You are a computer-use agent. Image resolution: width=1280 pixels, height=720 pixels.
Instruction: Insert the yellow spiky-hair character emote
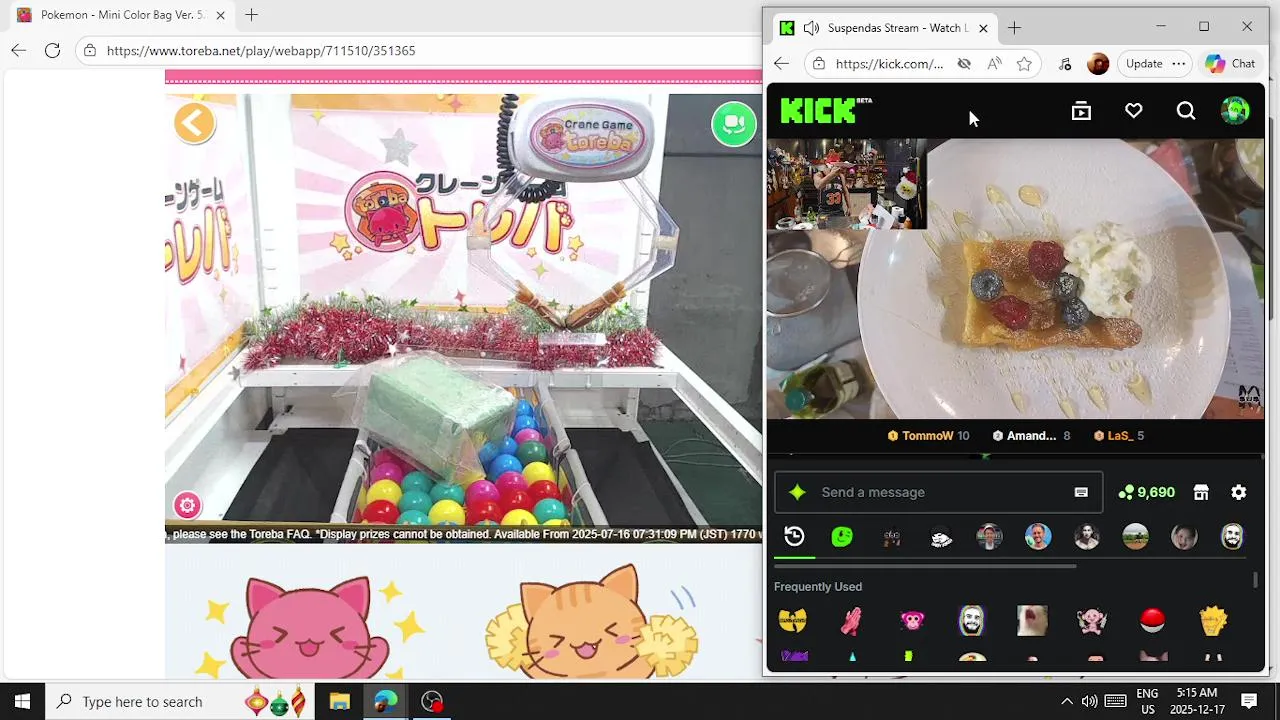1213,621
